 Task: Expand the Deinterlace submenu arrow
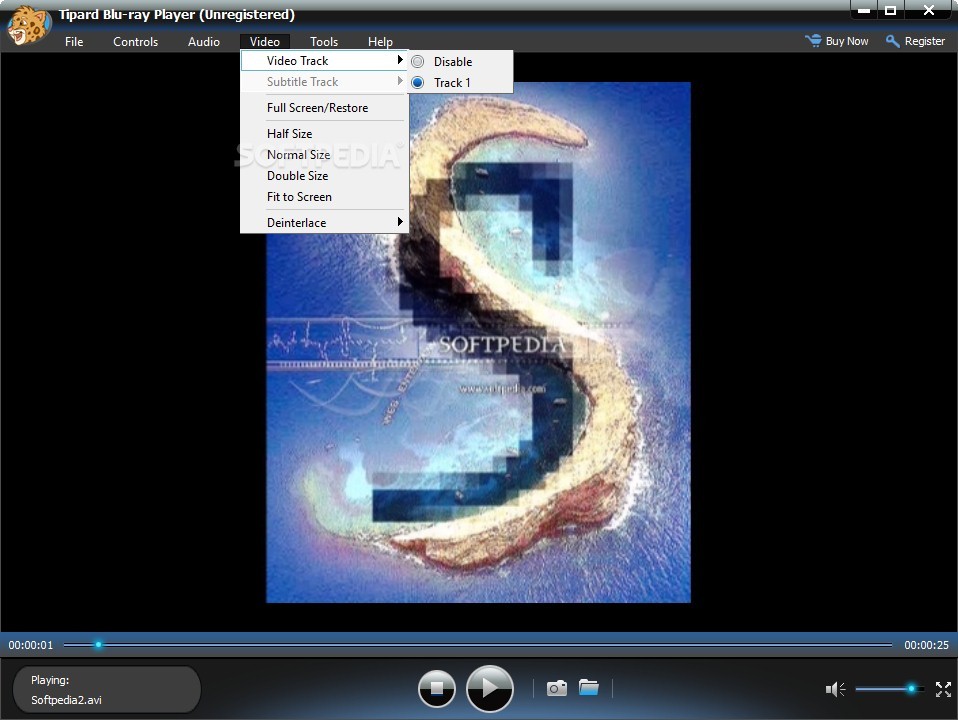click(x=400, y=222)
